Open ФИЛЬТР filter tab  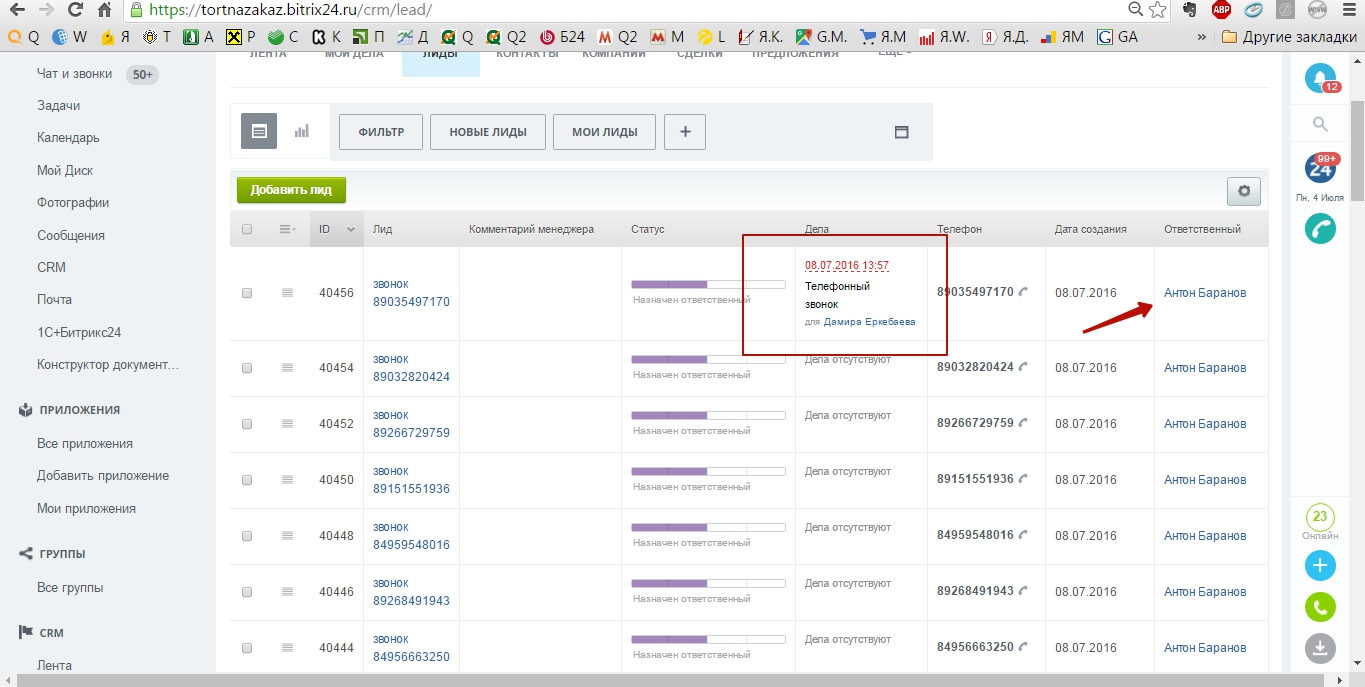[x=381, y=131]
